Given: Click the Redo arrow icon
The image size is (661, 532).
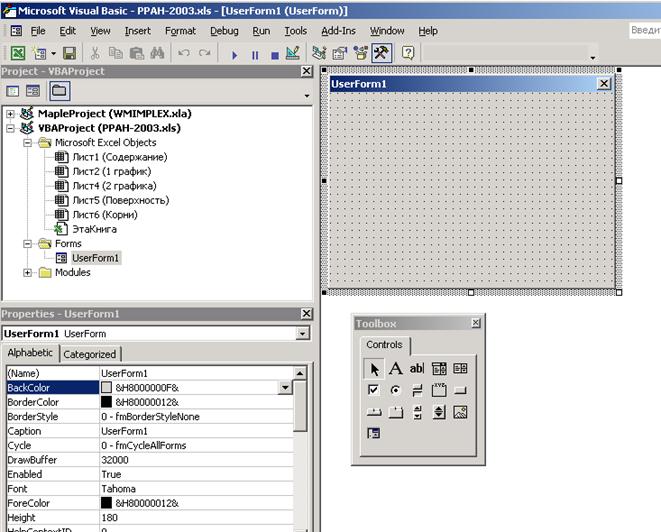Looking at the screenshot, I should (205, 53).
